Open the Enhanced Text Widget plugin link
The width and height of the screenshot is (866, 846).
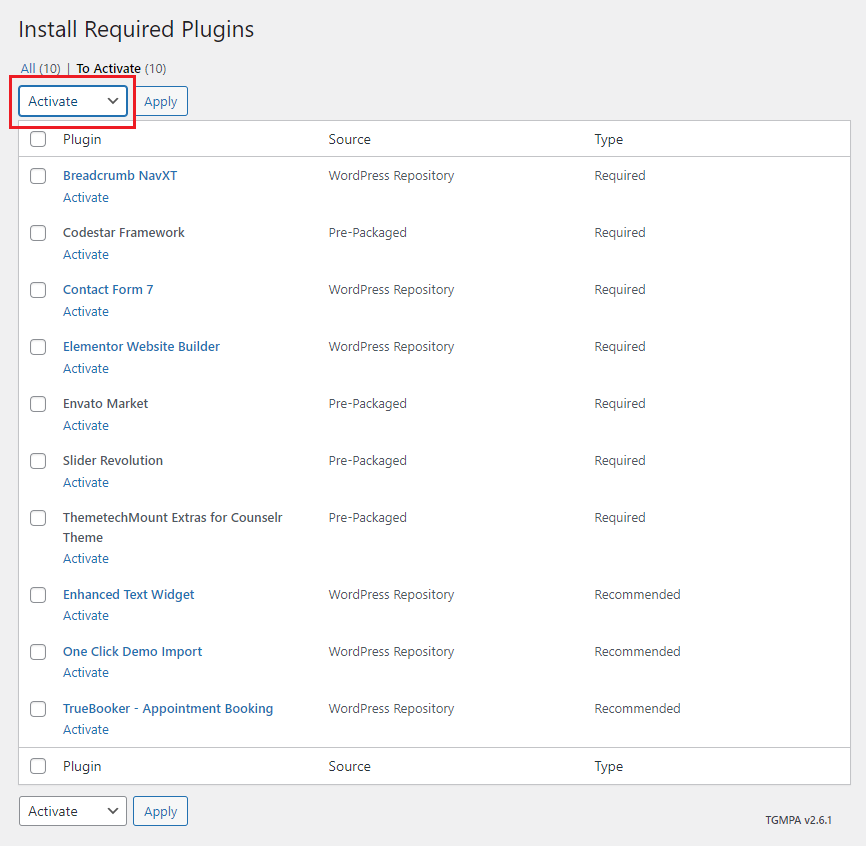pyautogui.click(x=128, y=594)
